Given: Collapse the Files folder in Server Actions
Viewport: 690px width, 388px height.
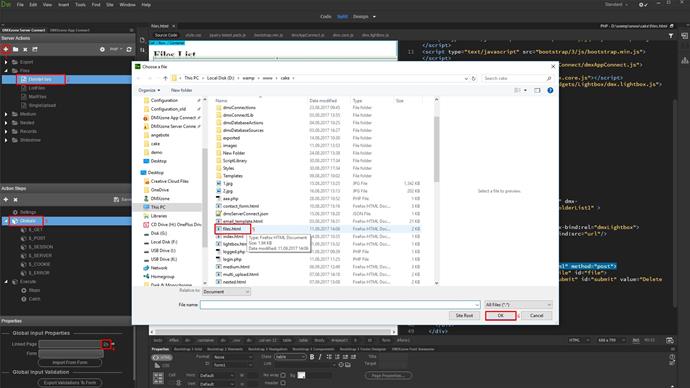Looking at the screenshot, I should (6, 71).
